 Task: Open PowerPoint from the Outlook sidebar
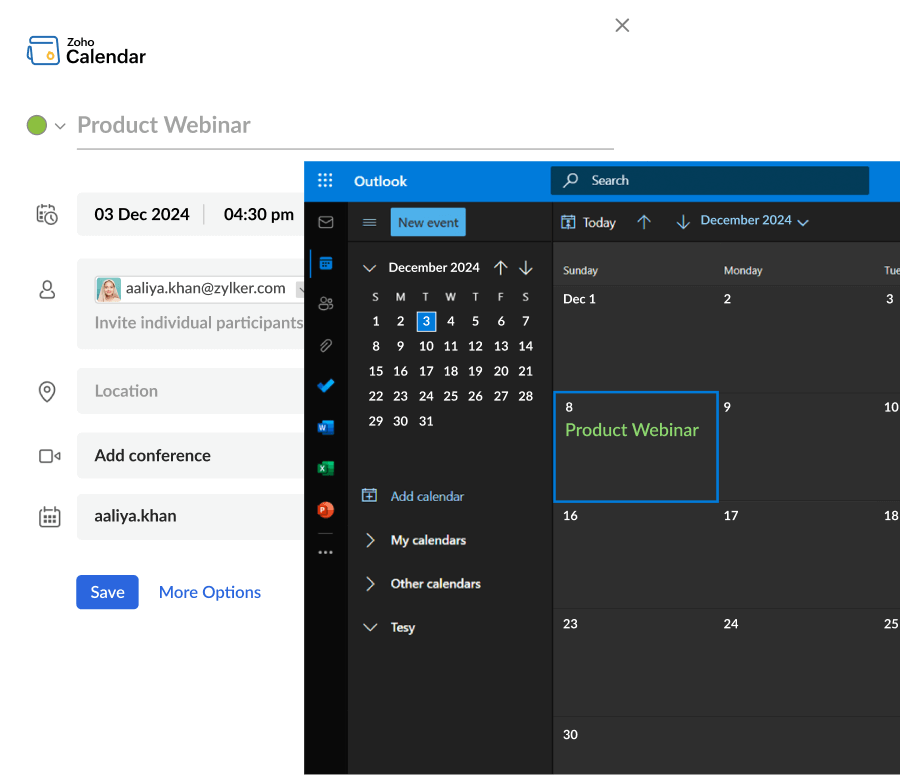click(325, 509)
